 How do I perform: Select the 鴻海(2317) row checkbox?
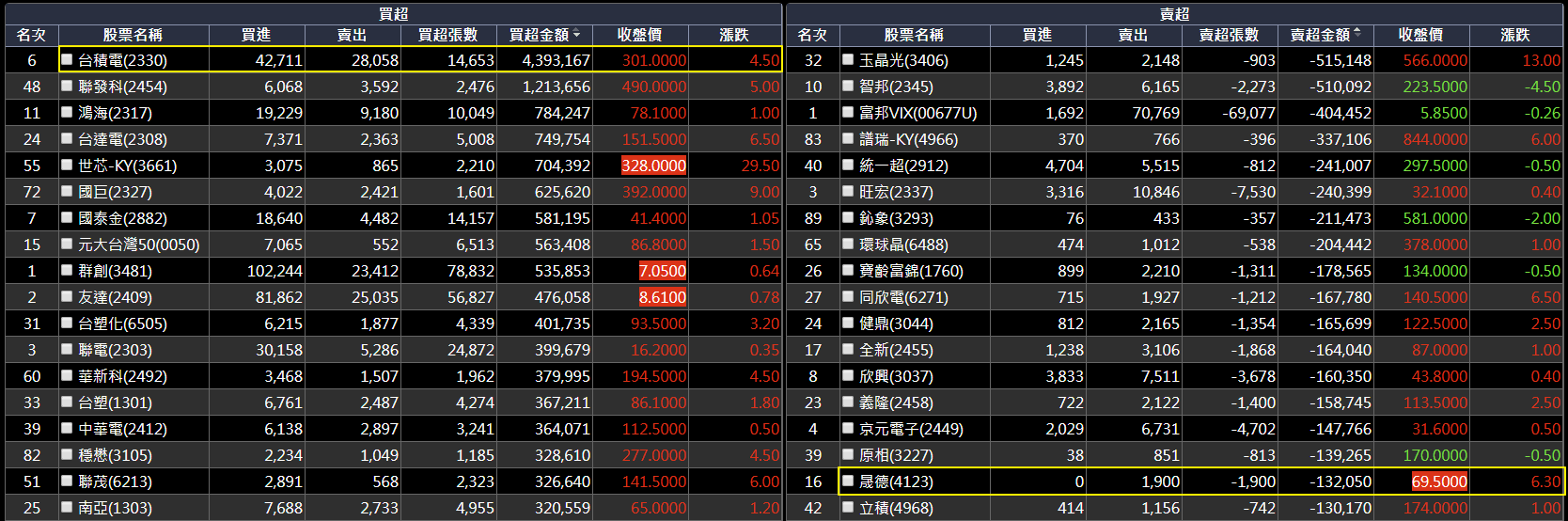coord(67,112)
